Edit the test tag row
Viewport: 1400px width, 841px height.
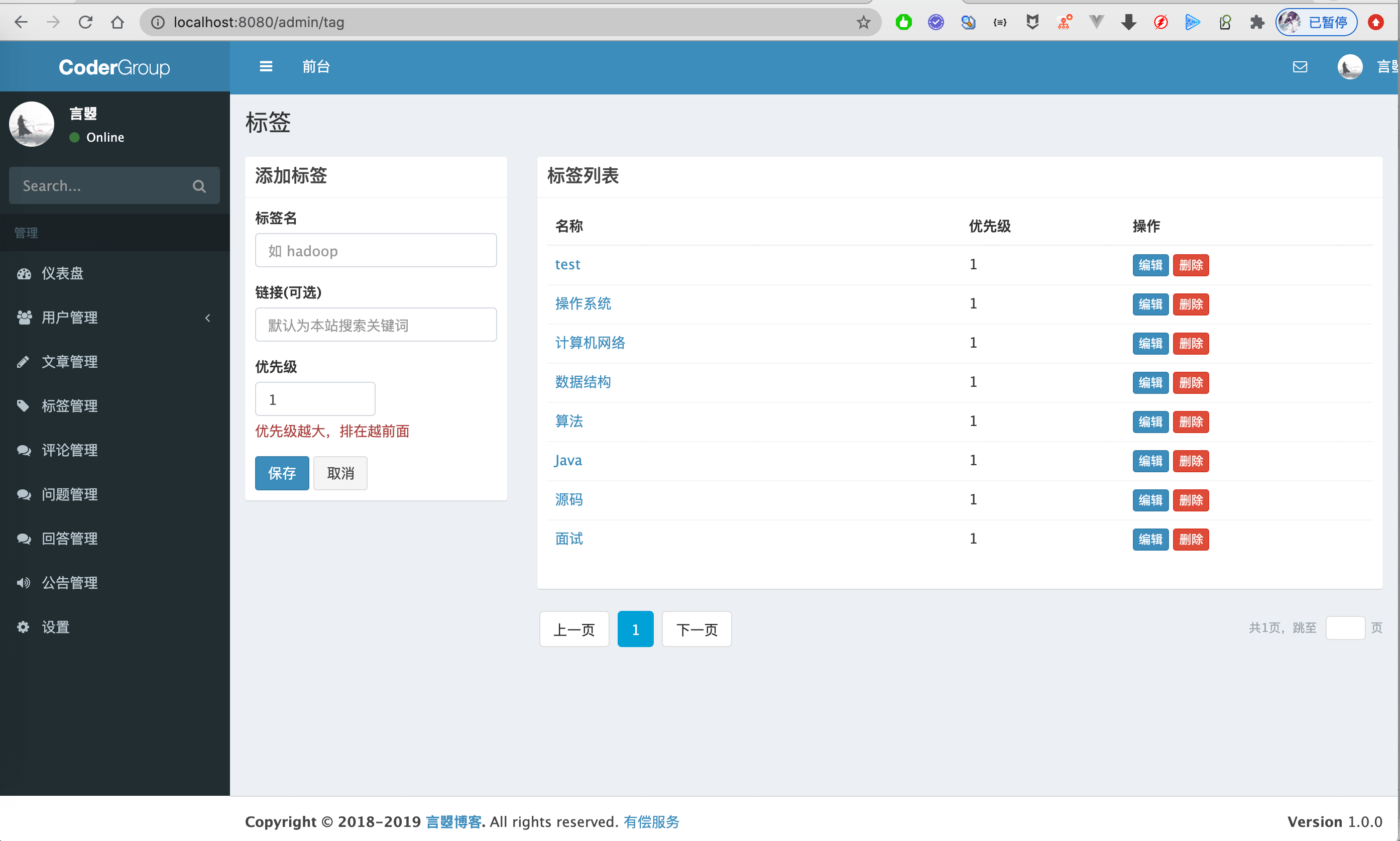(x=1150, y=265)
